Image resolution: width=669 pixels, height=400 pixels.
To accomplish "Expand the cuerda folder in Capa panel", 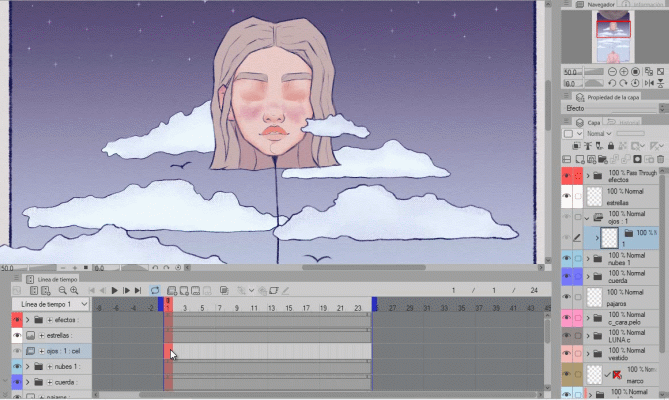I will (588, 276).
